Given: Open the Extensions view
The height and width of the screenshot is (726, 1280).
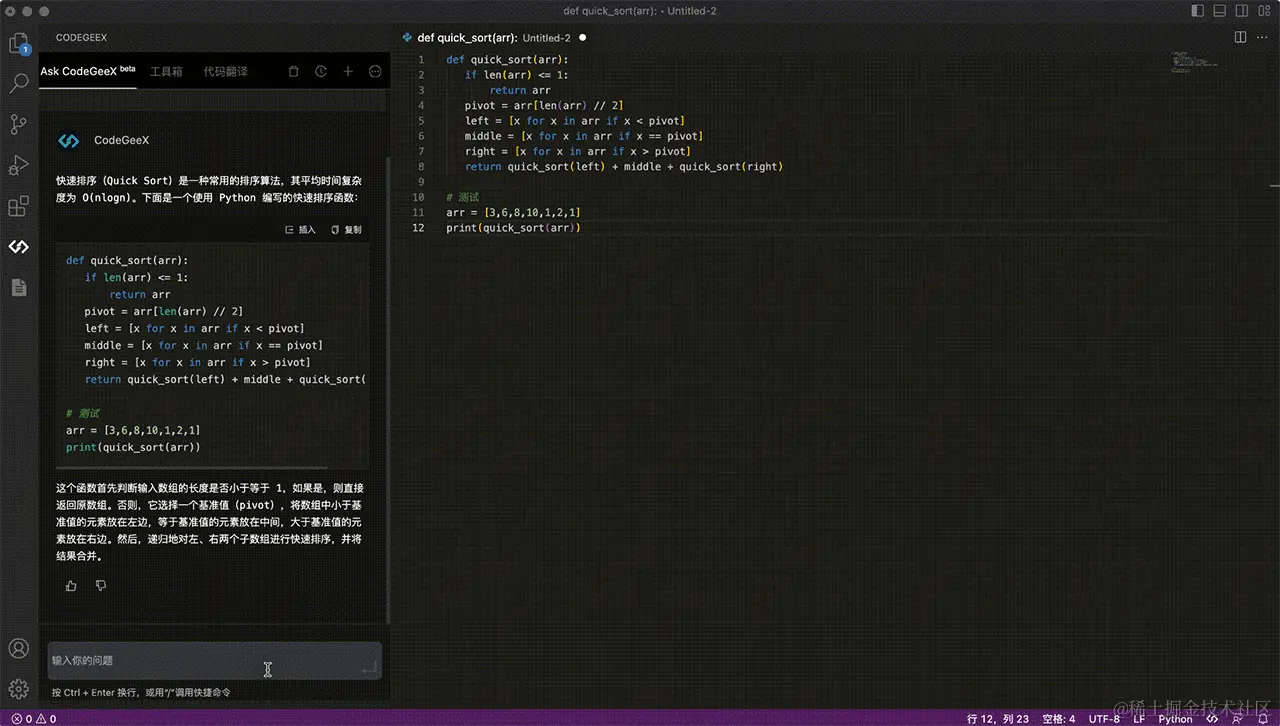Looking at the screenshot, I should coord(19,206).
